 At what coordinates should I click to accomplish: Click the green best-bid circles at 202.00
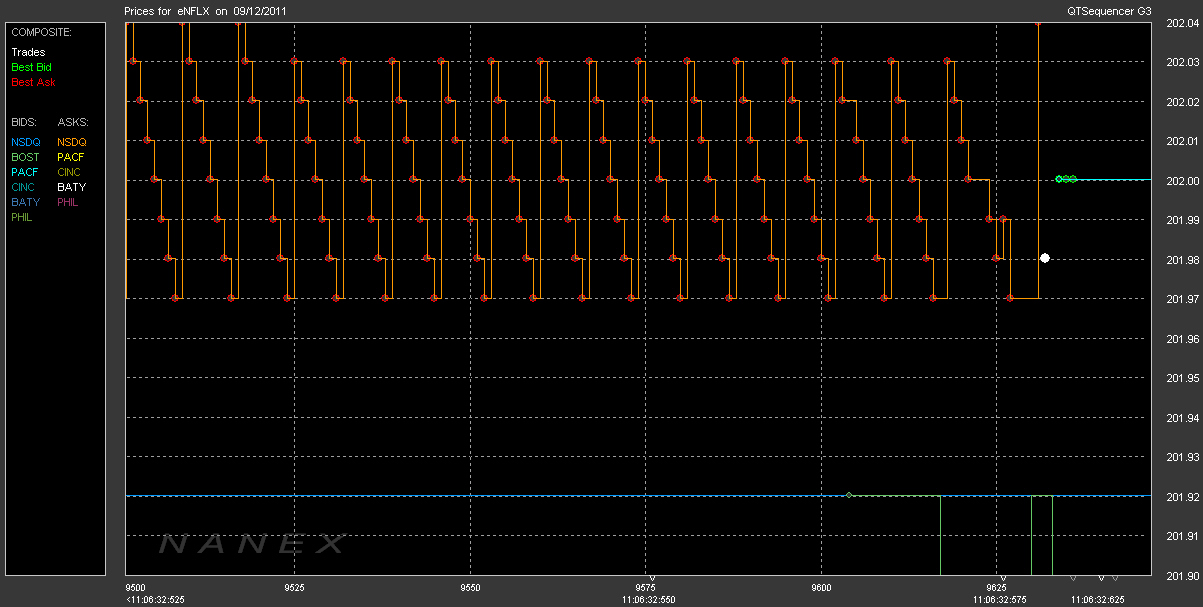pos(1066,179)
